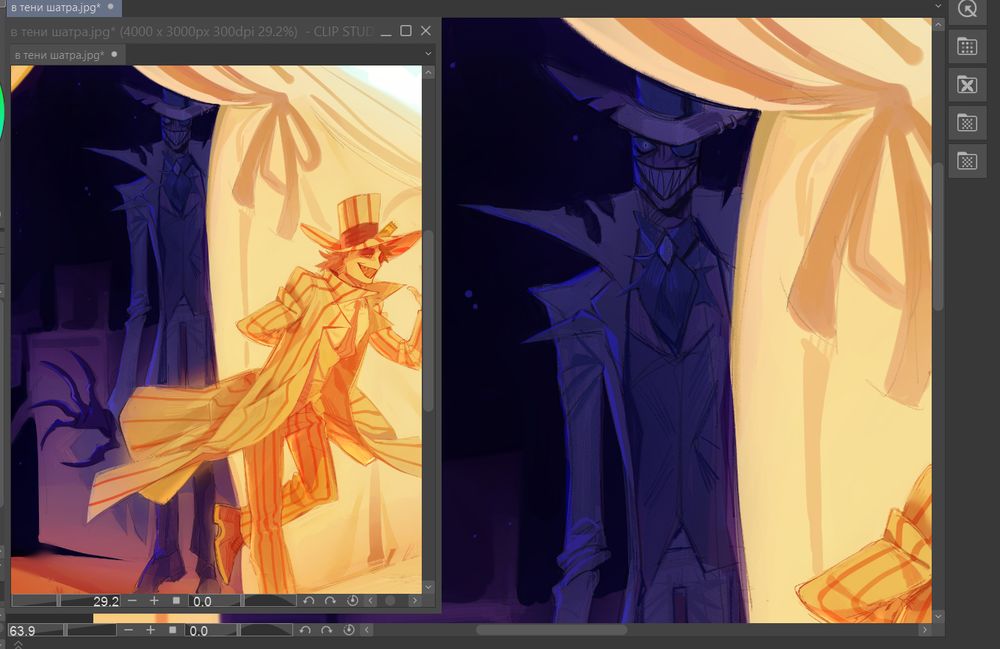Click floating window's scroll-up arrow
The image size is (1000, 649).
pos(429,73)
